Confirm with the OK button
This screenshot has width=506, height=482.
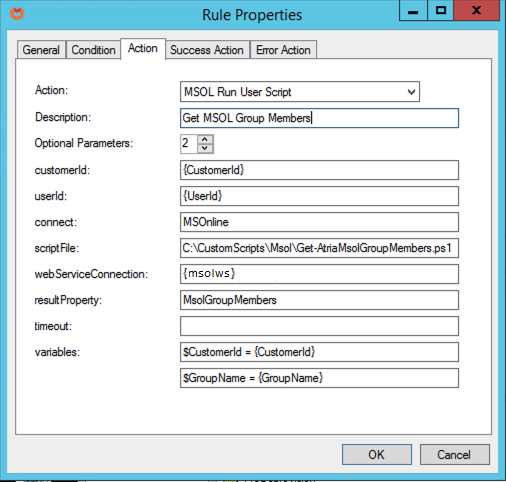click(377, 454)
